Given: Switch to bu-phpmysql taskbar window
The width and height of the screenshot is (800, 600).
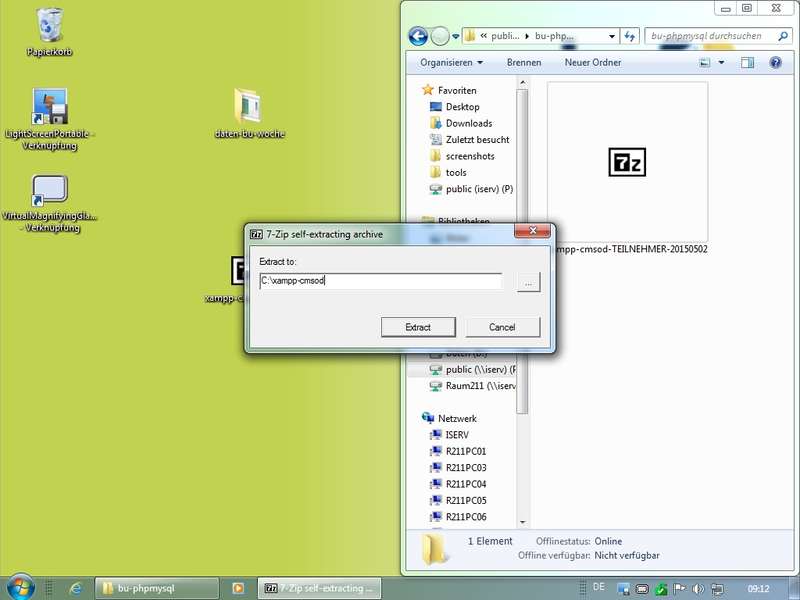Looking at the screenshot, I should coord(157,588).
